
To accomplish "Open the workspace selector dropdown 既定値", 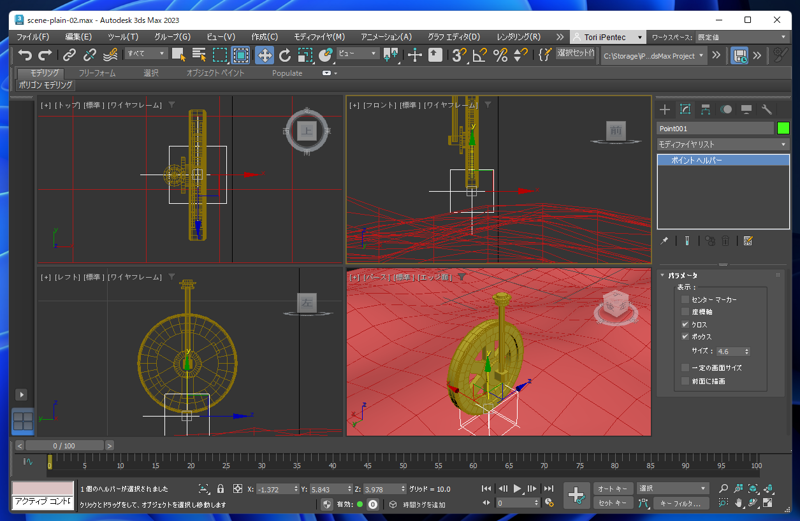I will (x=742, y=37).
